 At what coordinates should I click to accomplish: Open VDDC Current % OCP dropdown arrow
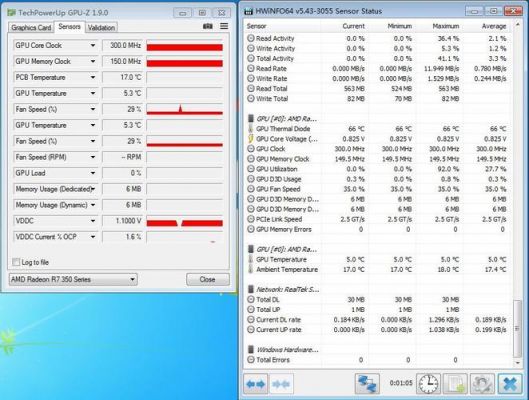point(93,237)
